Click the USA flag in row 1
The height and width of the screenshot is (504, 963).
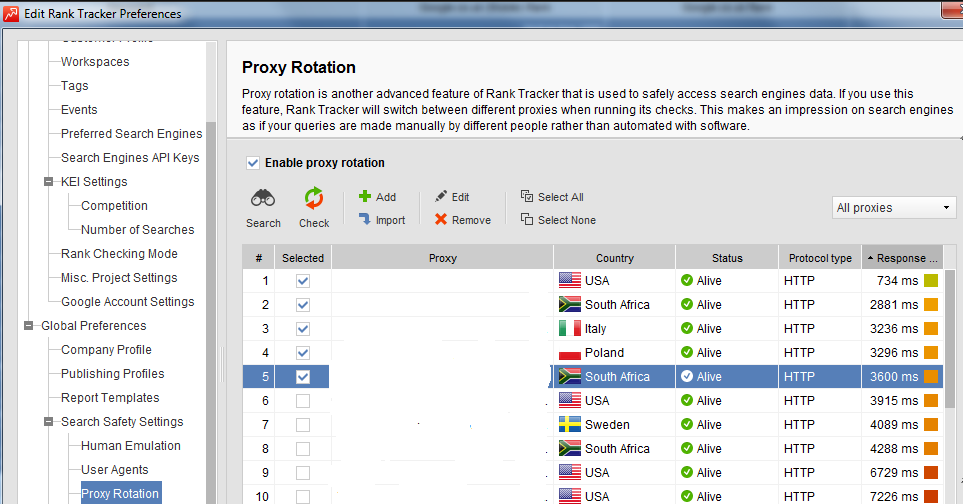tap(570, 281)
